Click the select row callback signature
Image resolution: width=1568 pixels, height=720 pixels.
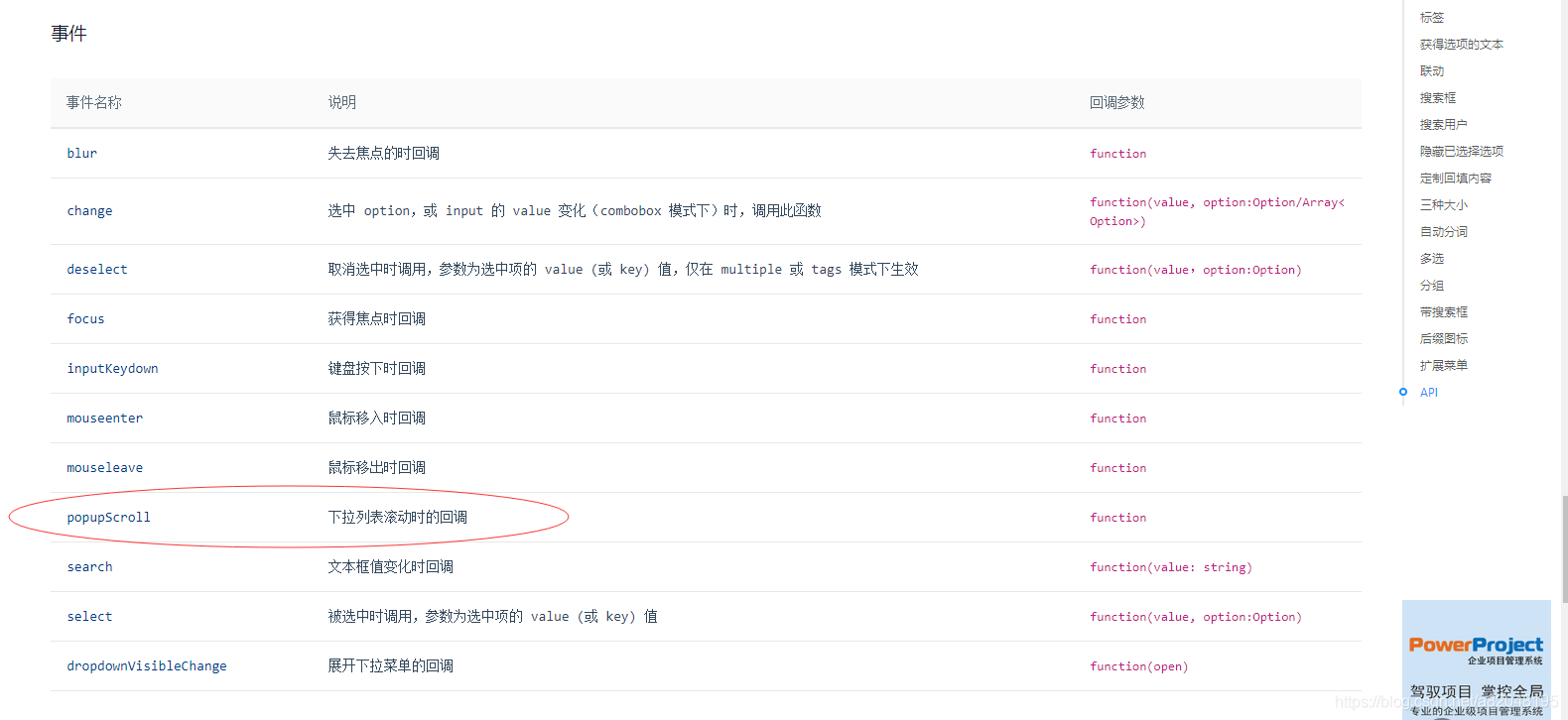(x=1196, y=617)
